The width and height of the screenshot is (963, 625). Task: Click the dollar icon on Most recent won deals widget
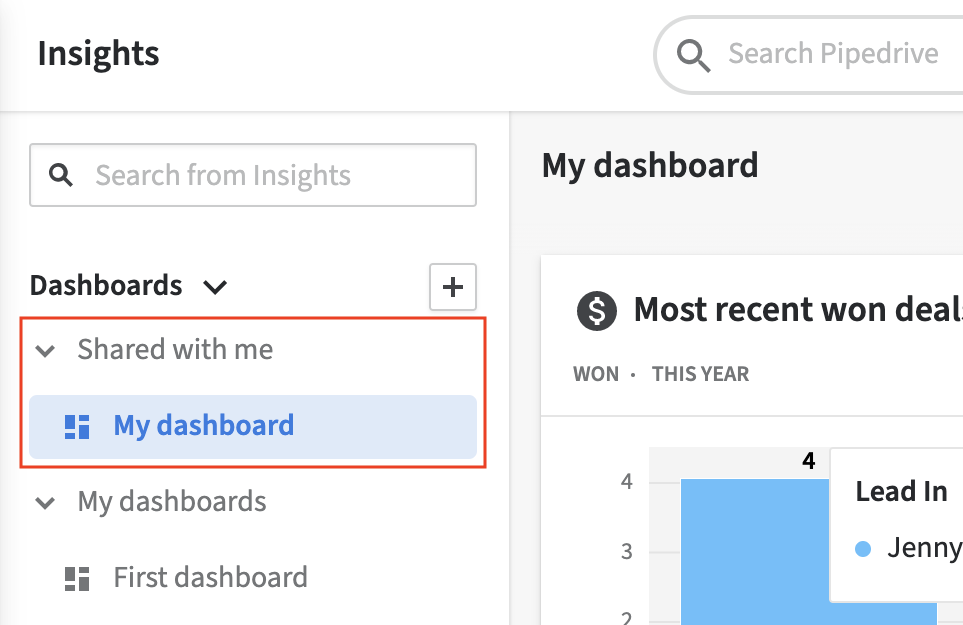point(596,310)
